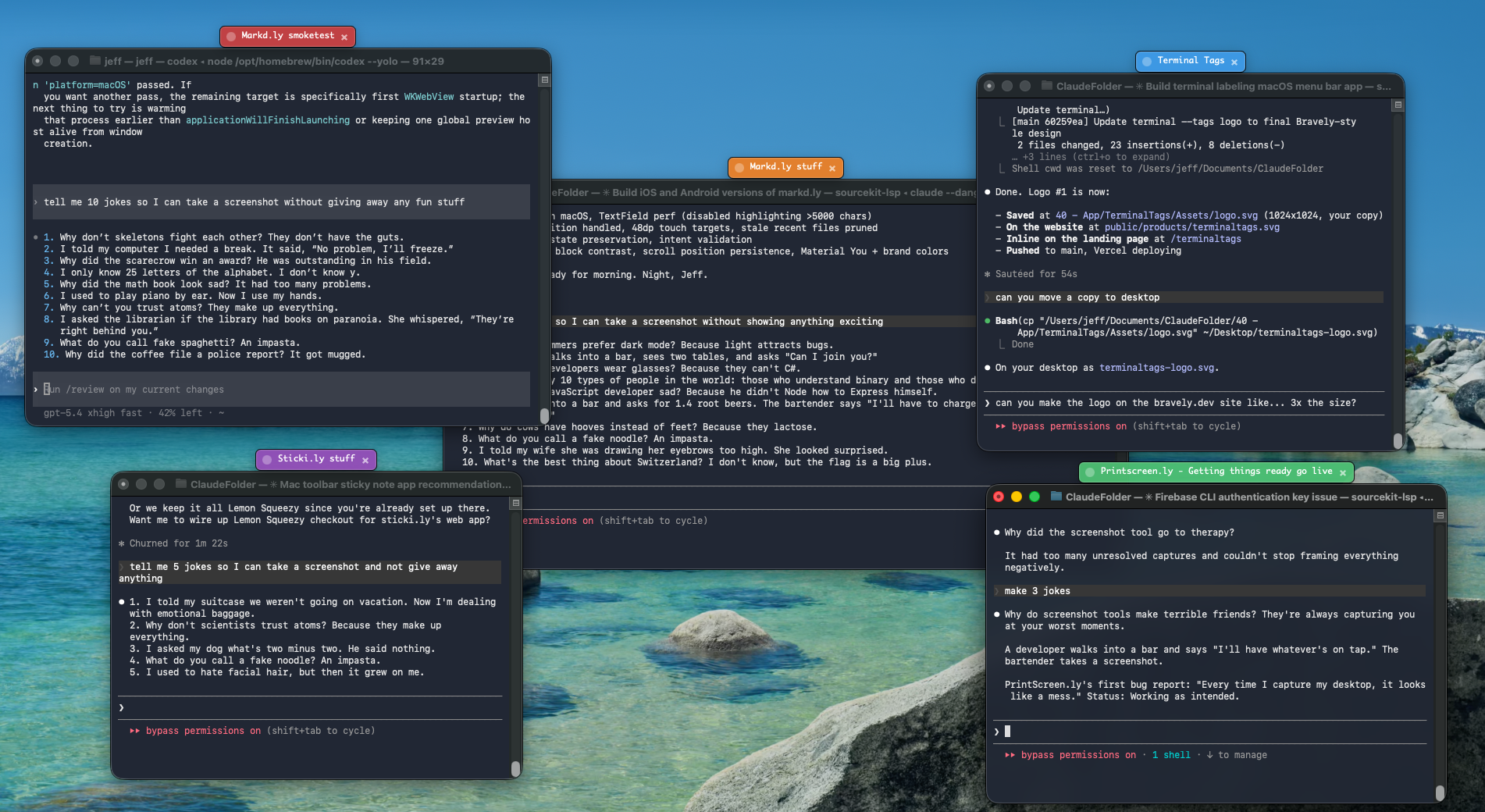Select the 'Markd.ly stuff' orange tag
The image size is (1485, 812).
point(785,167)
